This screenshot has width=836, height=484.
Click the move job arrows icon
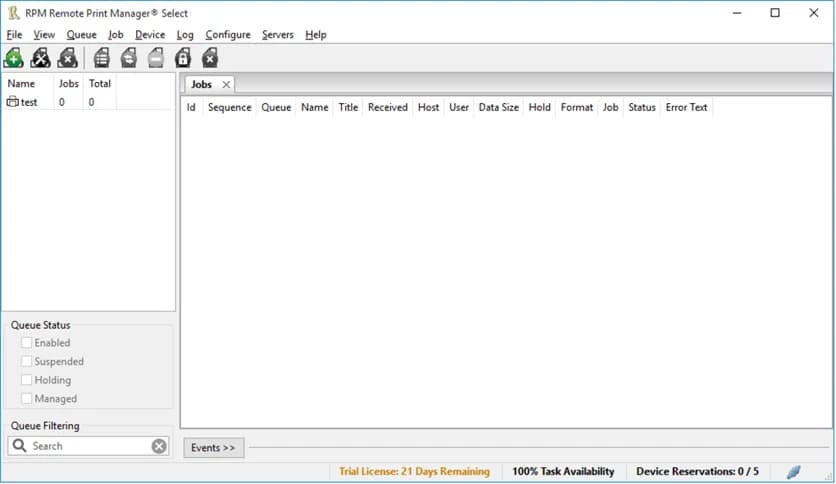[128, 58]
